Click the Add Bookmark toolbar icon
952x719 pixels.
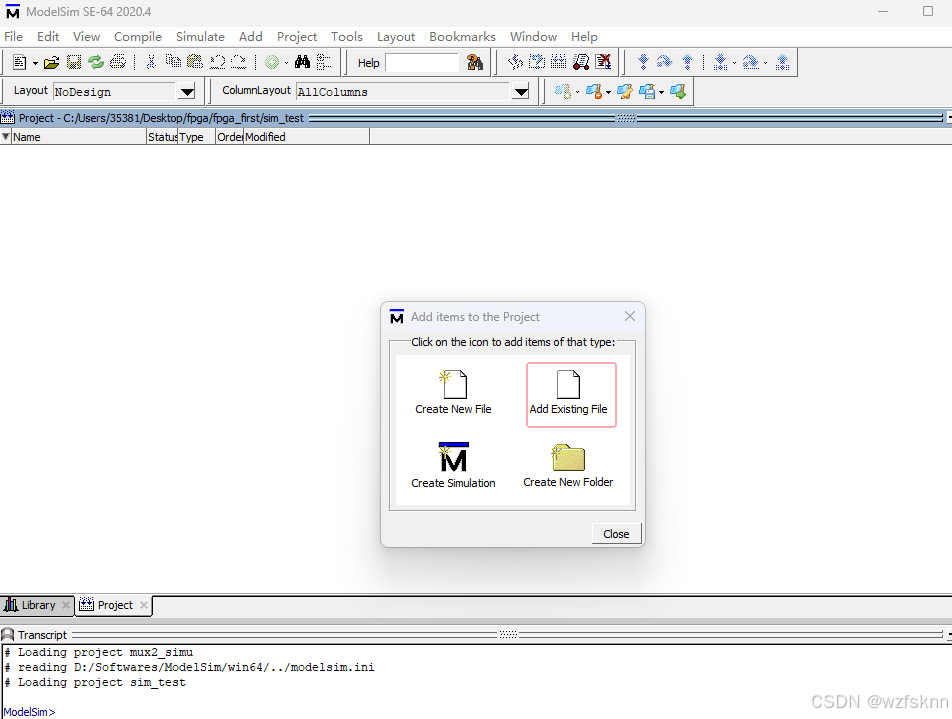point(562,92)
